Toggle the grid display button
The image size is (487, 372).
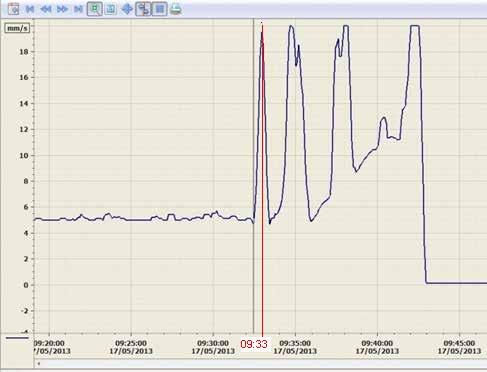(x=160, y=9)
